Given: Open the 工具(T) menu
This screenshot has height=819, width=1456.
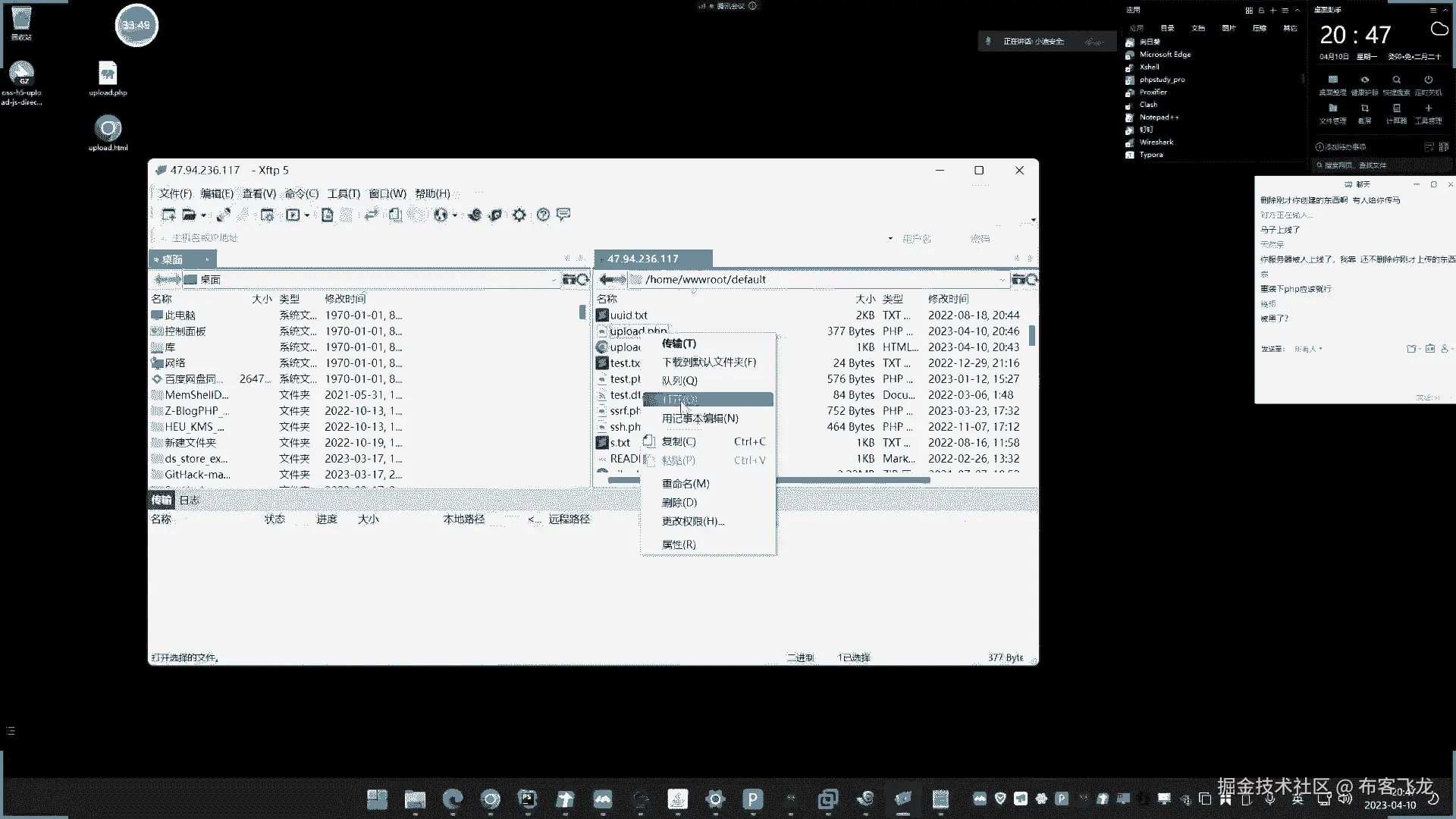Looking at the screenshot, I should [x=344, y=193].
